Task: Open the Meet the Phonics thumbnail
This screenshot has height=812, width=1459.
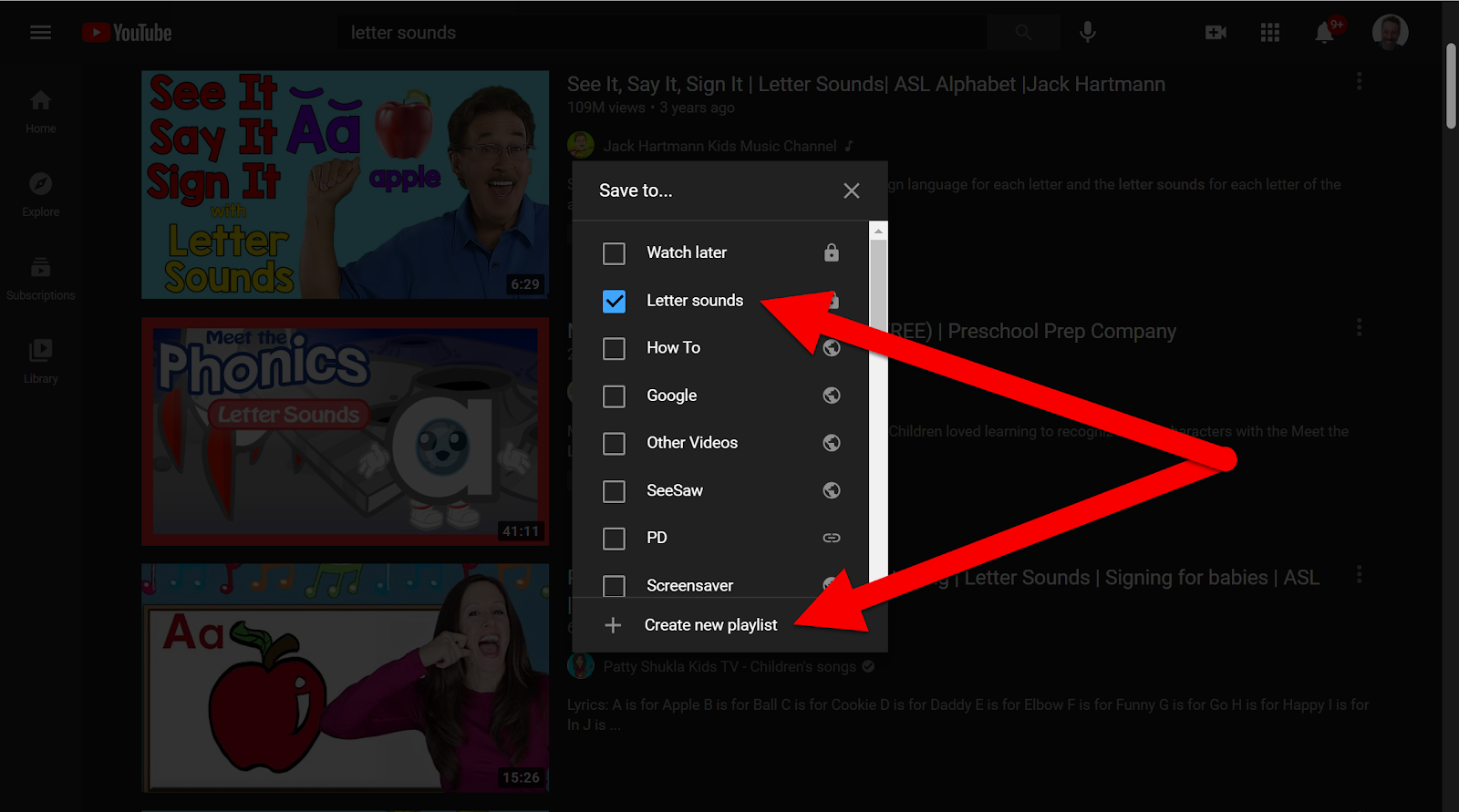Action: (345, 431)
